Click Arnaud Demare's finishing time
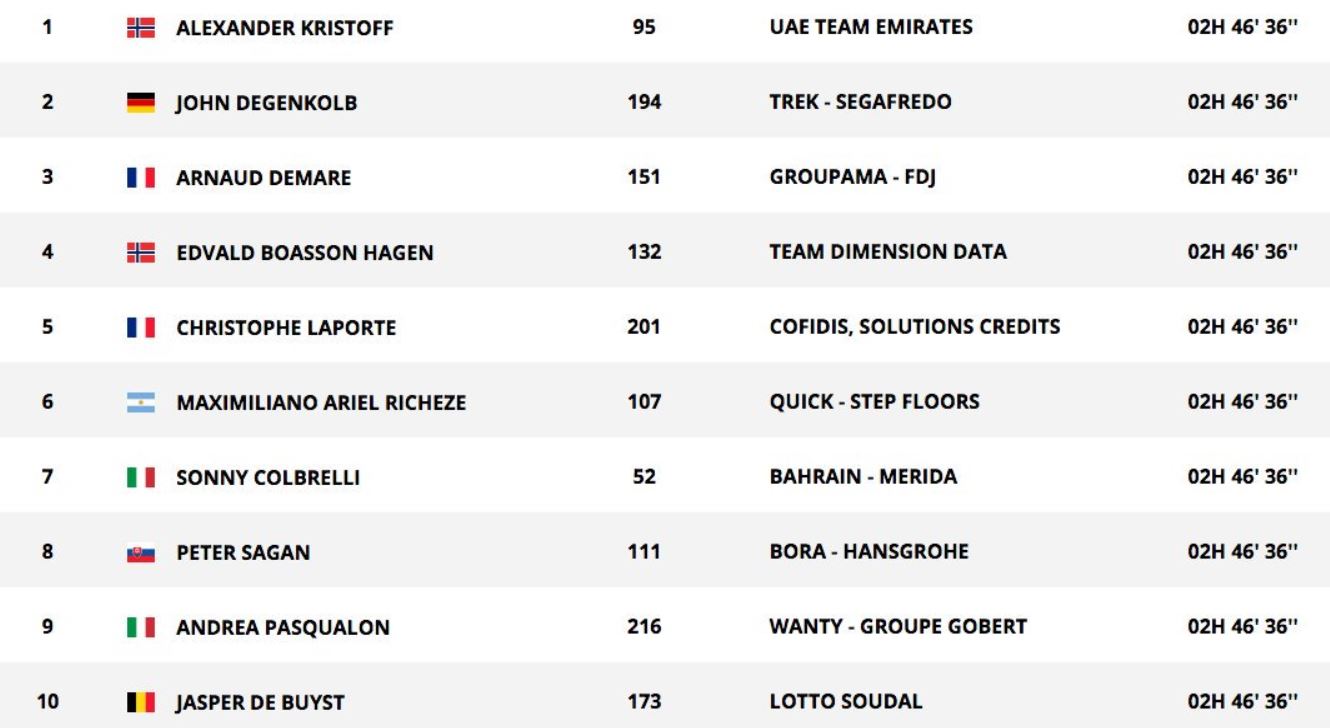The width and height of the screenshot is (1330, 728). click(x=1243, y=177)
